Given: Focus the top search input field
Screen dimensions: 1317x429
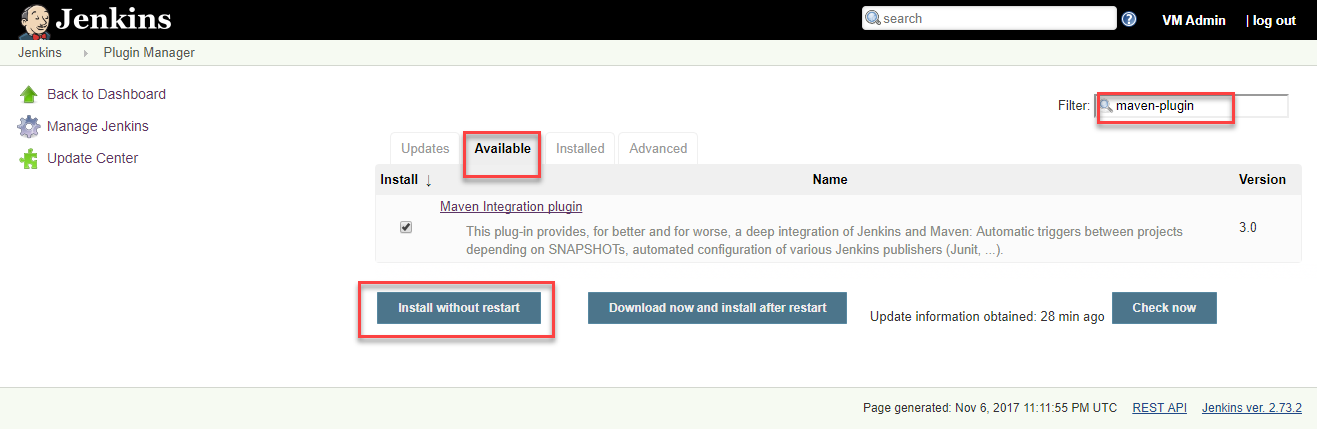Looking at the screenshot, I should pyautogui.click(x=989, y=19).
